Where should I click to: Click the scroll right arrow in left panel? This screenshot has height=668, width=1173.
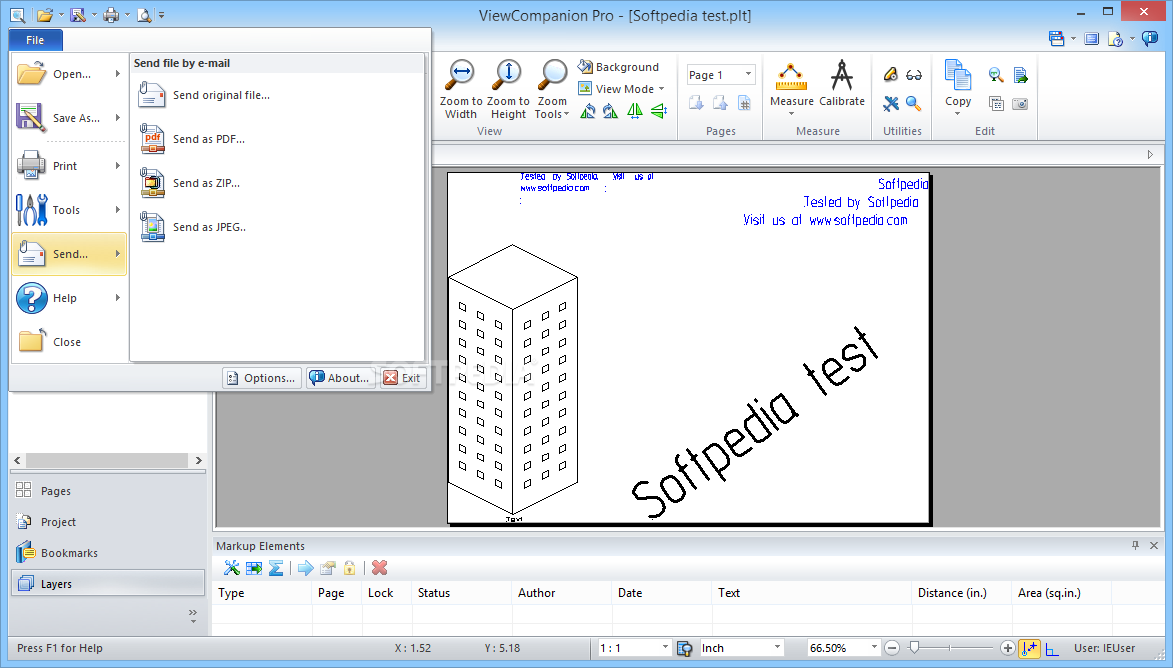click(x=198, y=460)
